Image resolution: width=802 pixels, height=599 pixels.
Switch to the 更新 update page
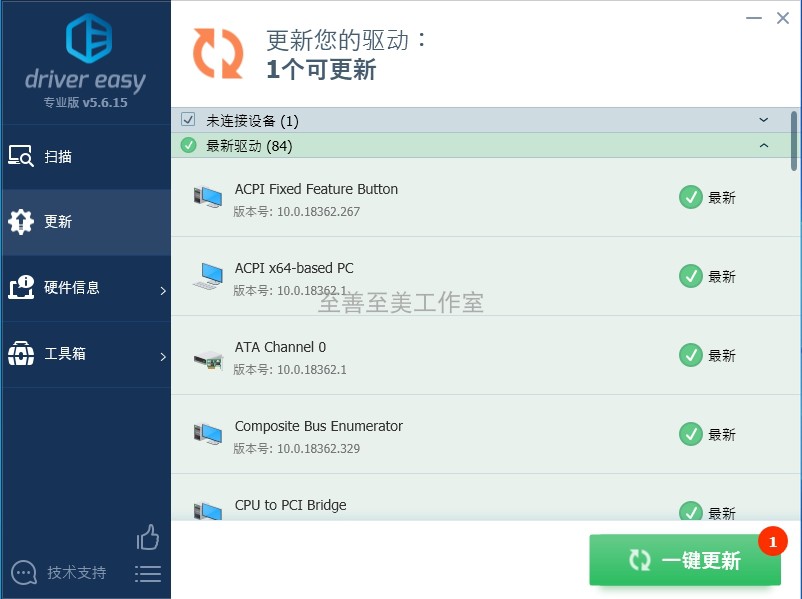(86, 222)
